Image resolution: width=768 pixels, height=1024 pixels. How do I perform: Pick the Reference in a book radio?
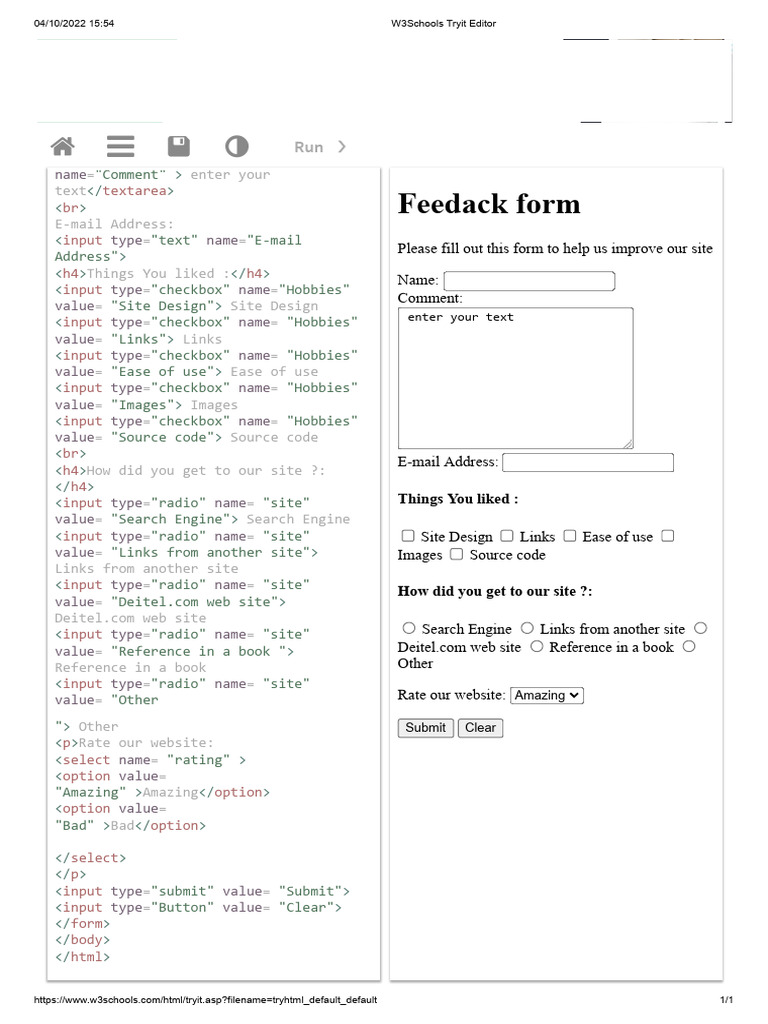click(537, 646)
